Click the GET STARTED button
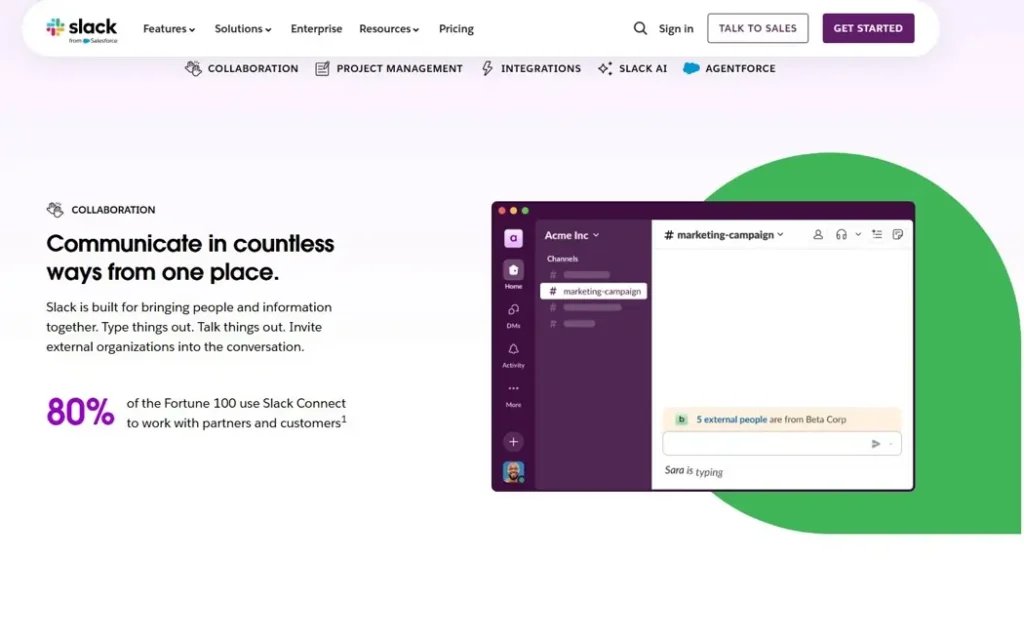The width and height of the screenshot is (1024, 640). [x=868, y=28]
